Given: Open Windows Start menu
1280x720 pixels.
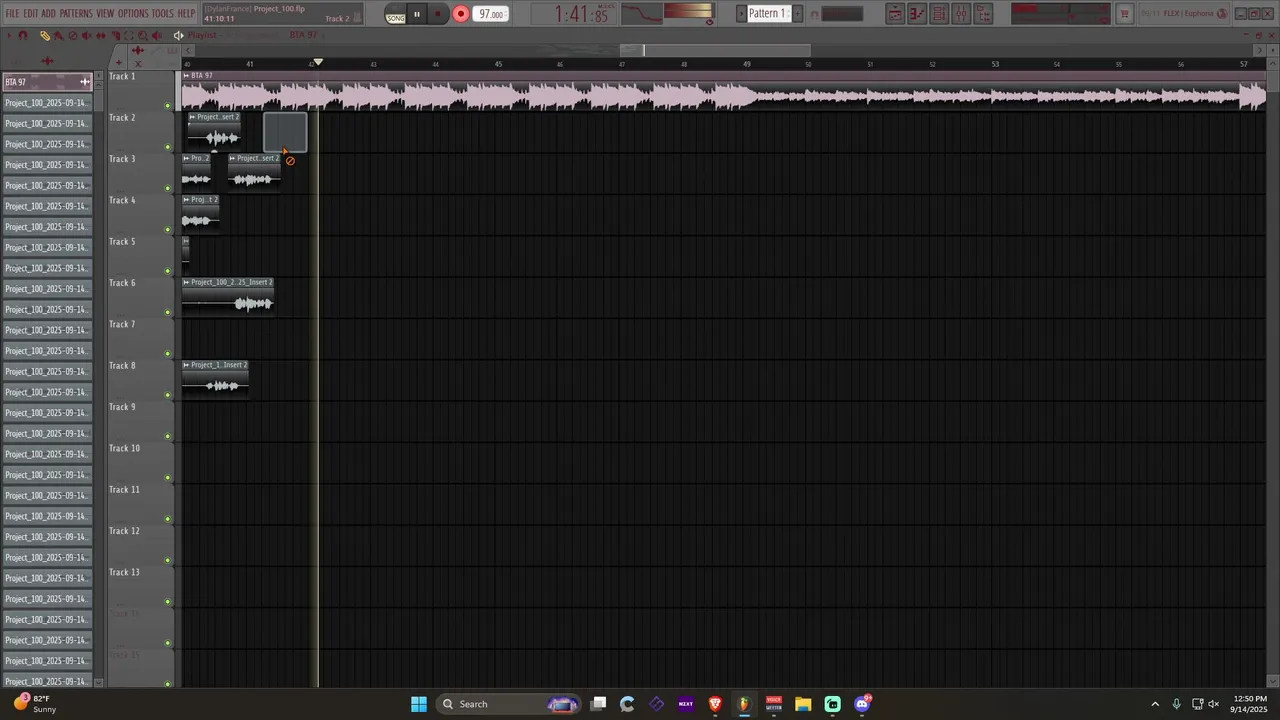Looking at the screenshot, I should pyautogui.click(x=419, y=704).
